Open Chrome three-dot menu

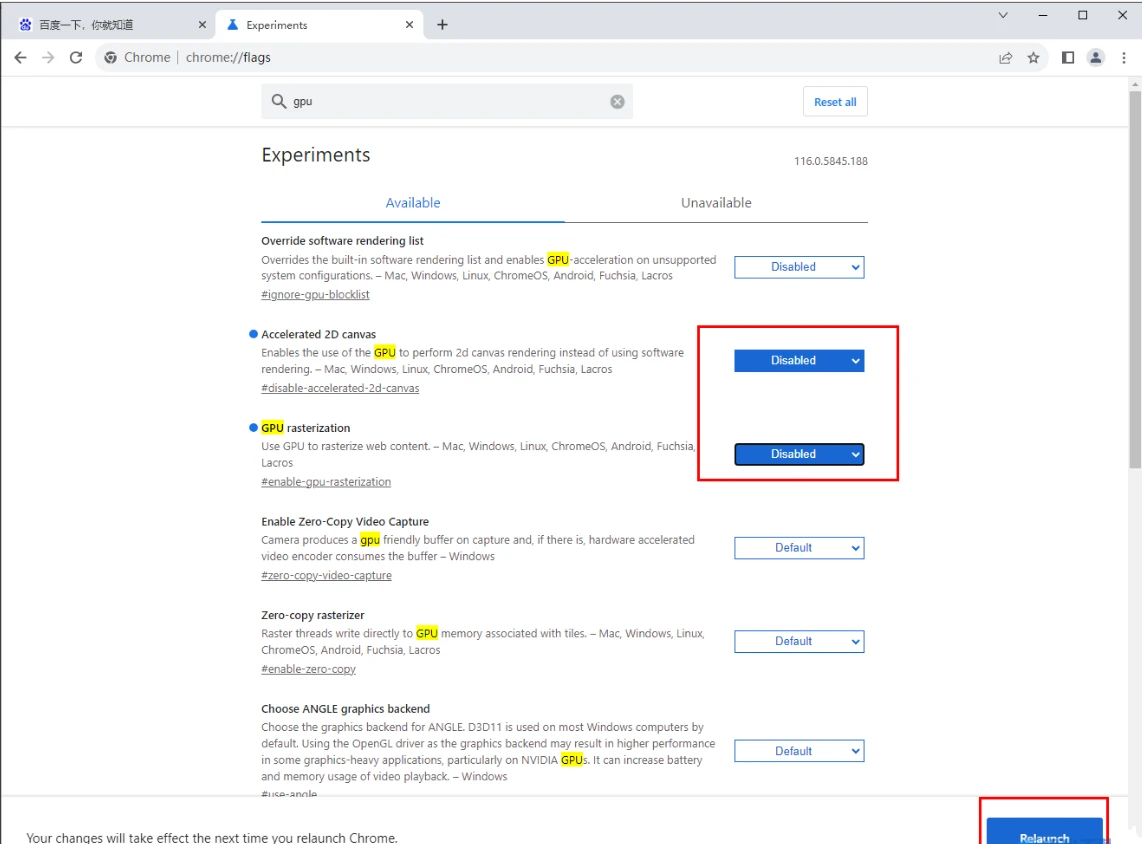coord(1124,58)
